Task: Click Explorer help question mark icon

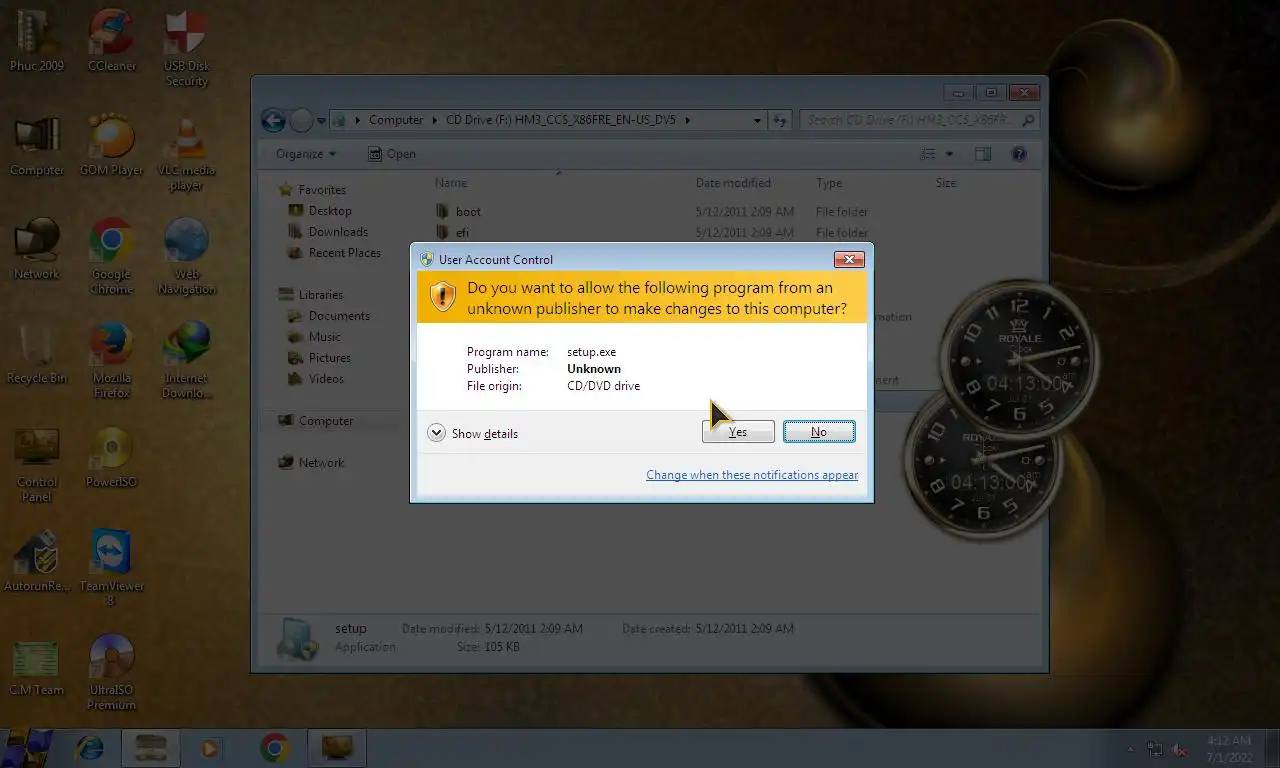Action: click(1019, 154)
